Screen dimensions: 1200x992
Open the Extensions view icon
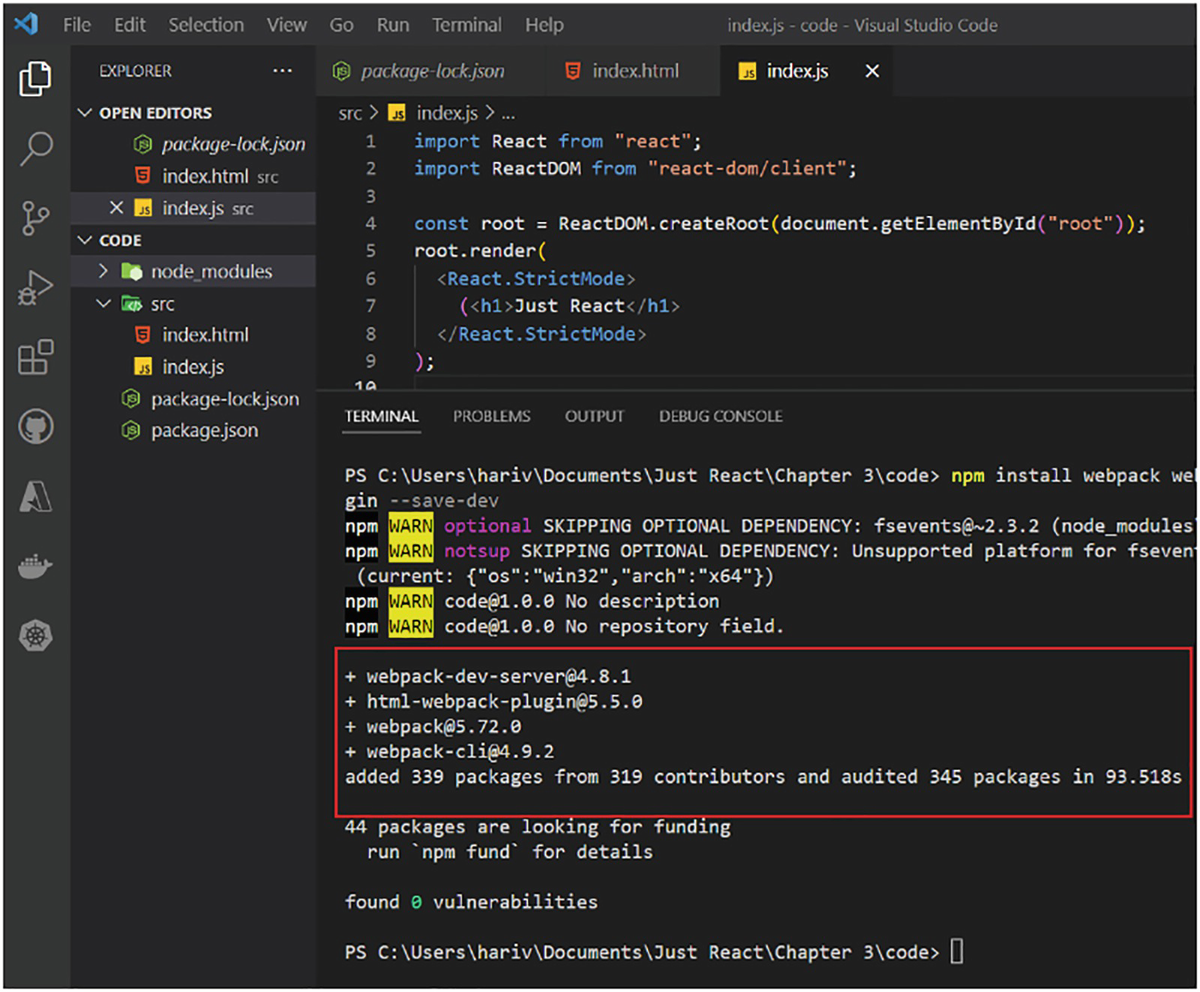pyautogui.click(x=35, y=357)
